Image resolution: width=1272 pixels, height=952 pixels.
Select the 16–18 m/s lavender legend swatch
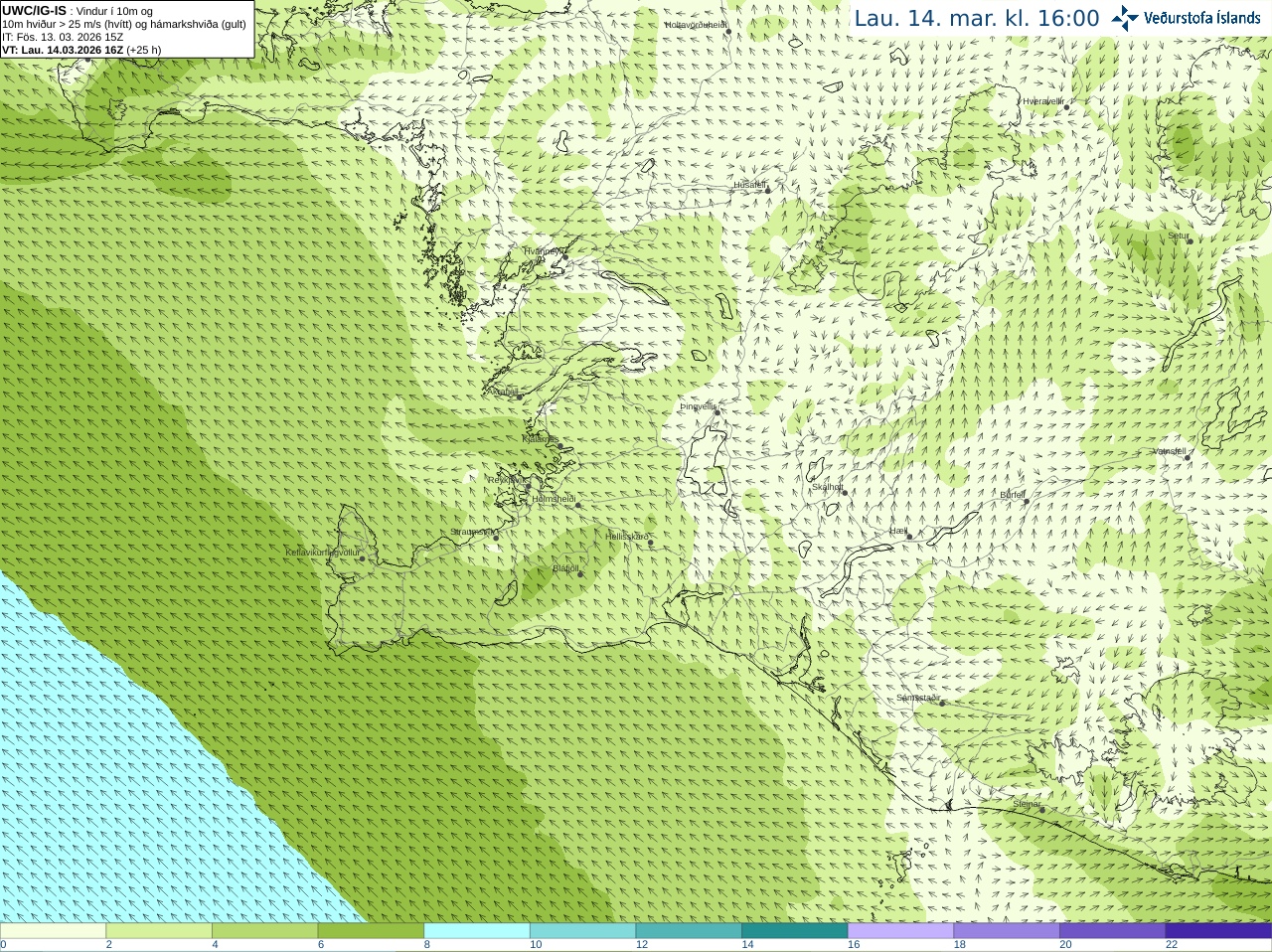901,930
